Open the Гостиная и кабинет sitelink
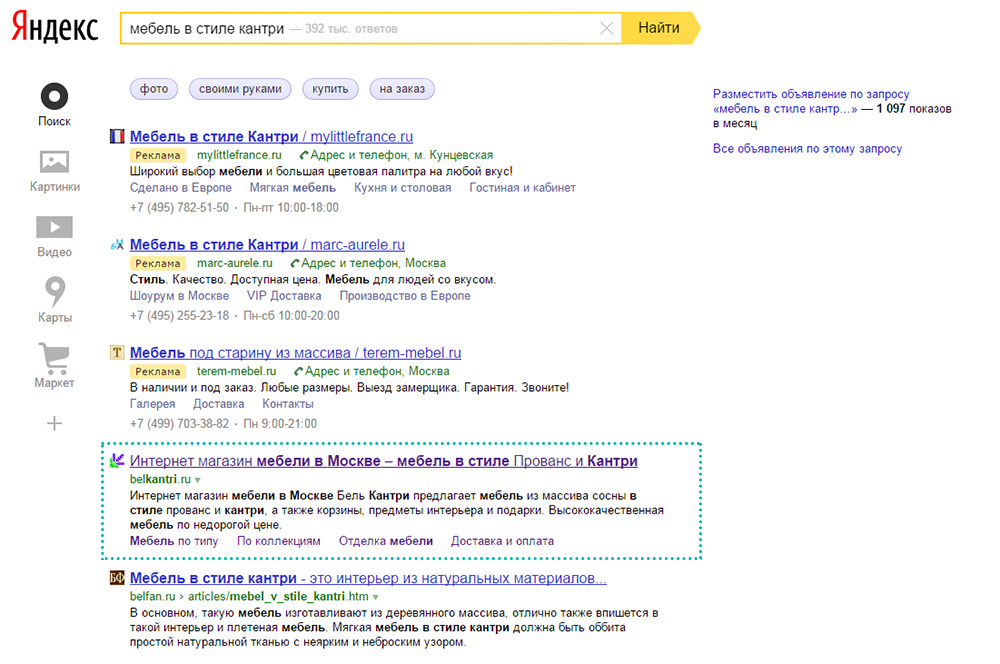1000x664 pixels. pos(522,188)
